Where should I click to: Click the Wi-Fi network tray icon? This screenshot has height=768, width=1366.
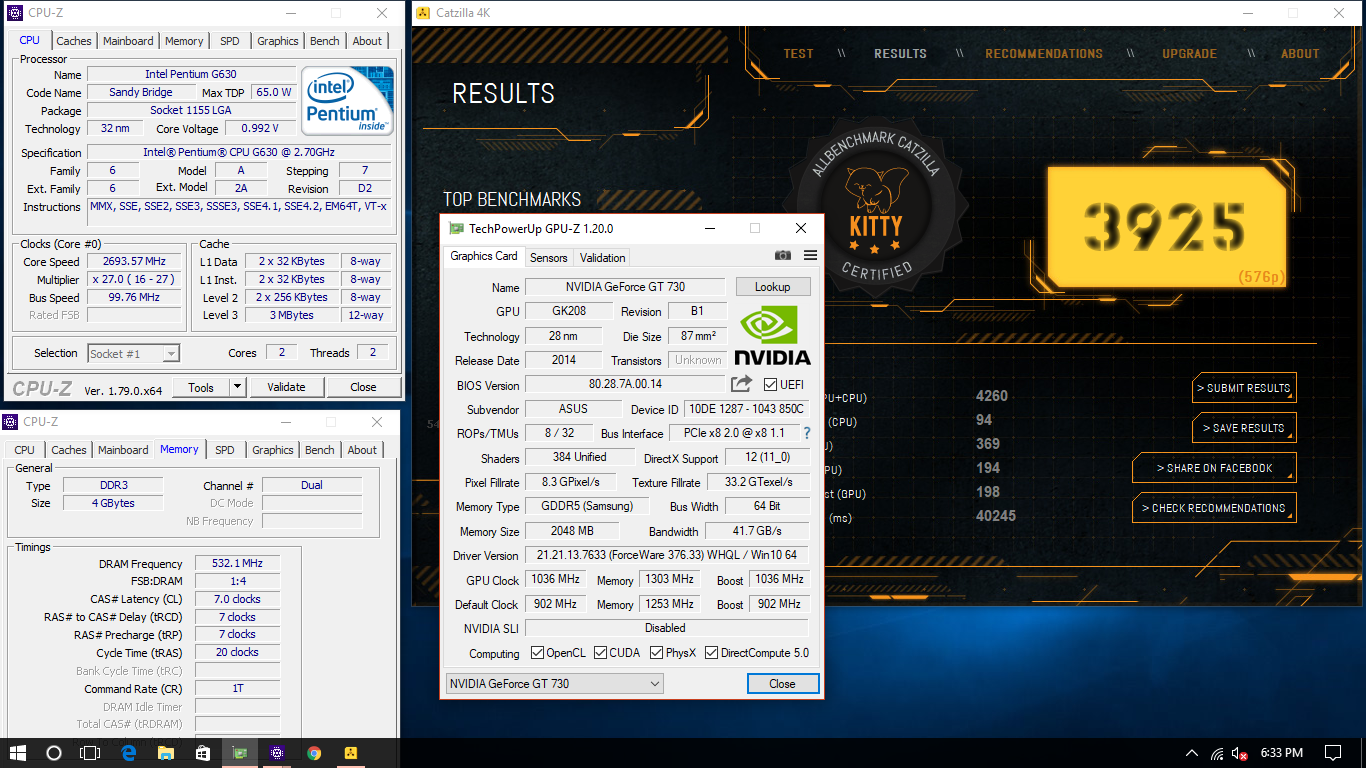[x=1217, y=753]
